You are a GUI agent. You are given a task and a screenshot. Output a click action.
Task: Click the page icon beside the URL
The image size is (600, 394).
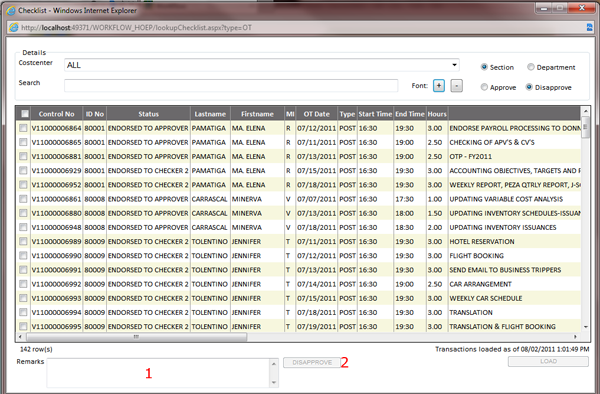coord(14,28)
